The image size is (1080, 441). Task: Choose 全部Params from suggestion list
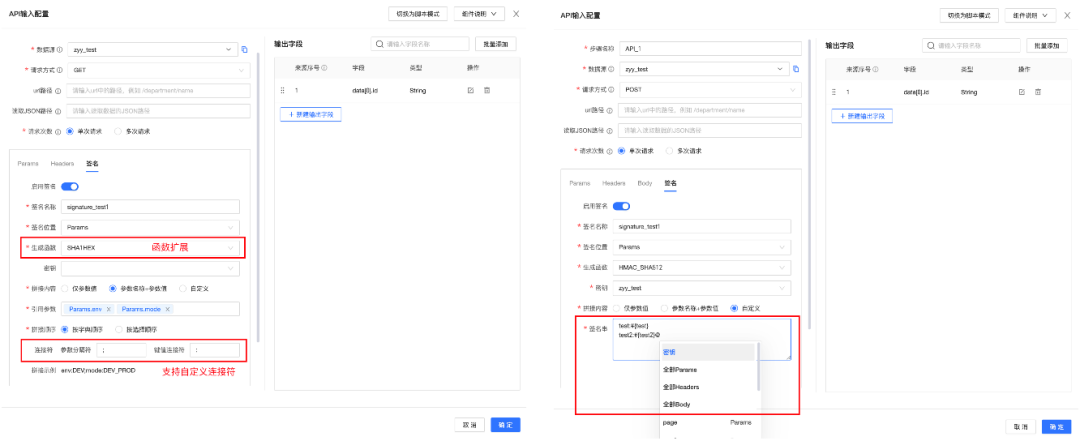[x=707, y=369]
